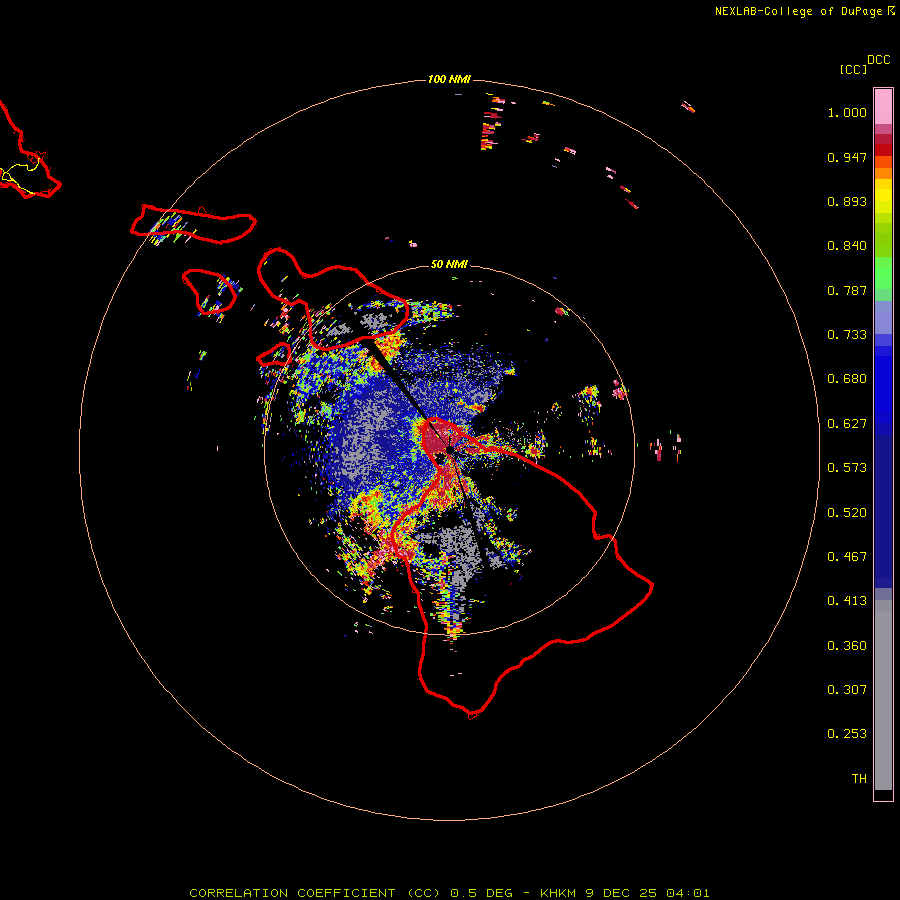900x900 pixels.
Task: Click the [CC] unit label
Action: (853, 69)
